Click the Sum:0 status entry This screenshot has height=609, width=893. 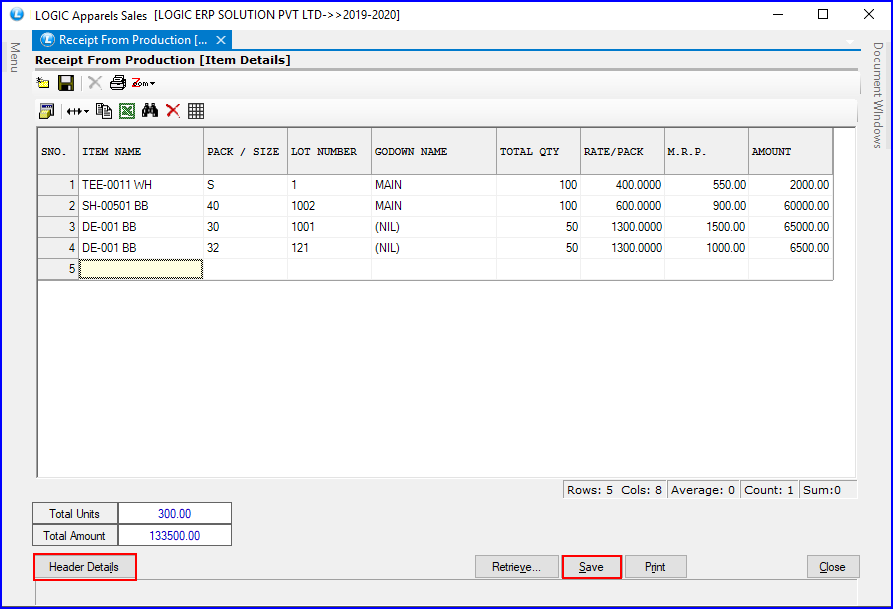828,490
